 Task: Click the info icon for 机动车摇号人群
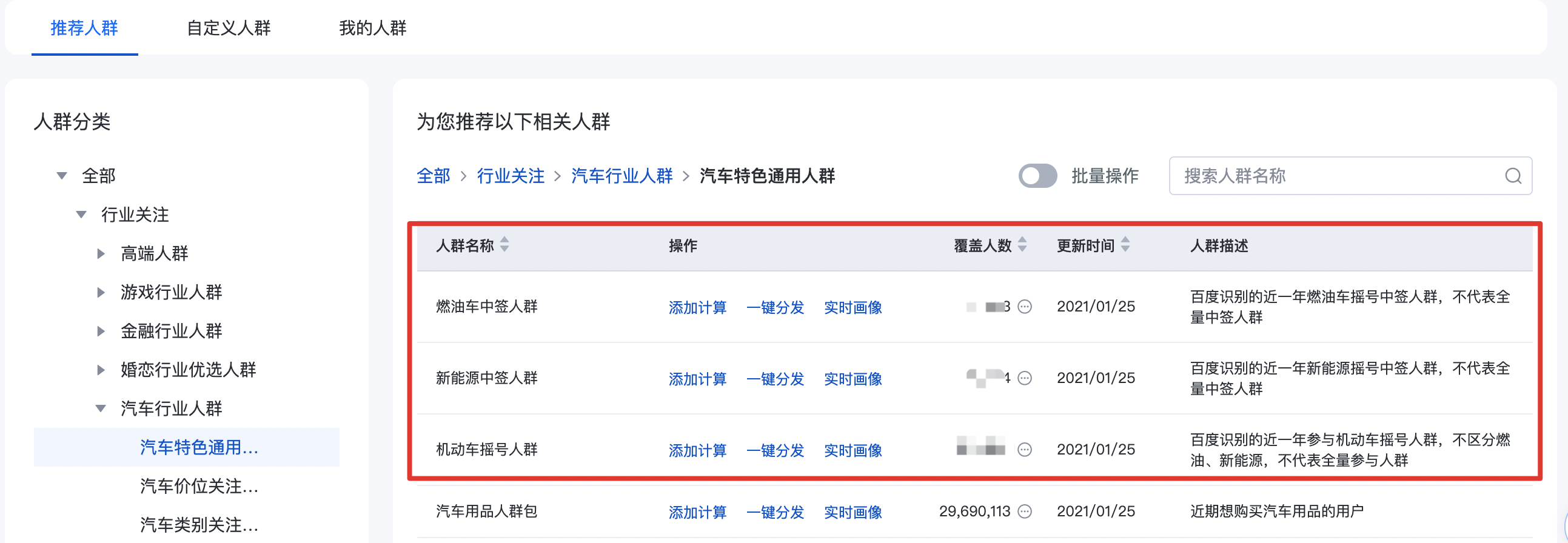tap(1025, 450)
